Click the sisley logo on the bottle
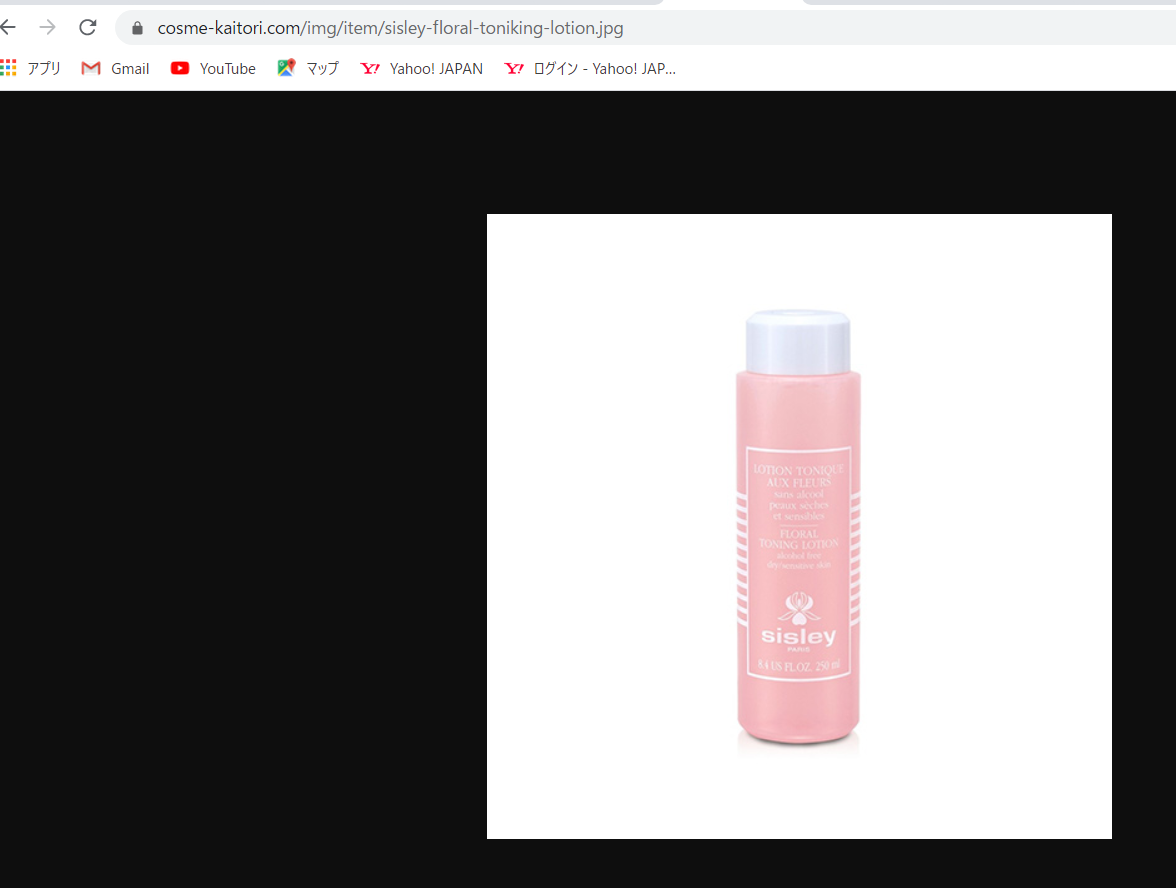This screenshot has height=888, width=1176. [797, 636]
